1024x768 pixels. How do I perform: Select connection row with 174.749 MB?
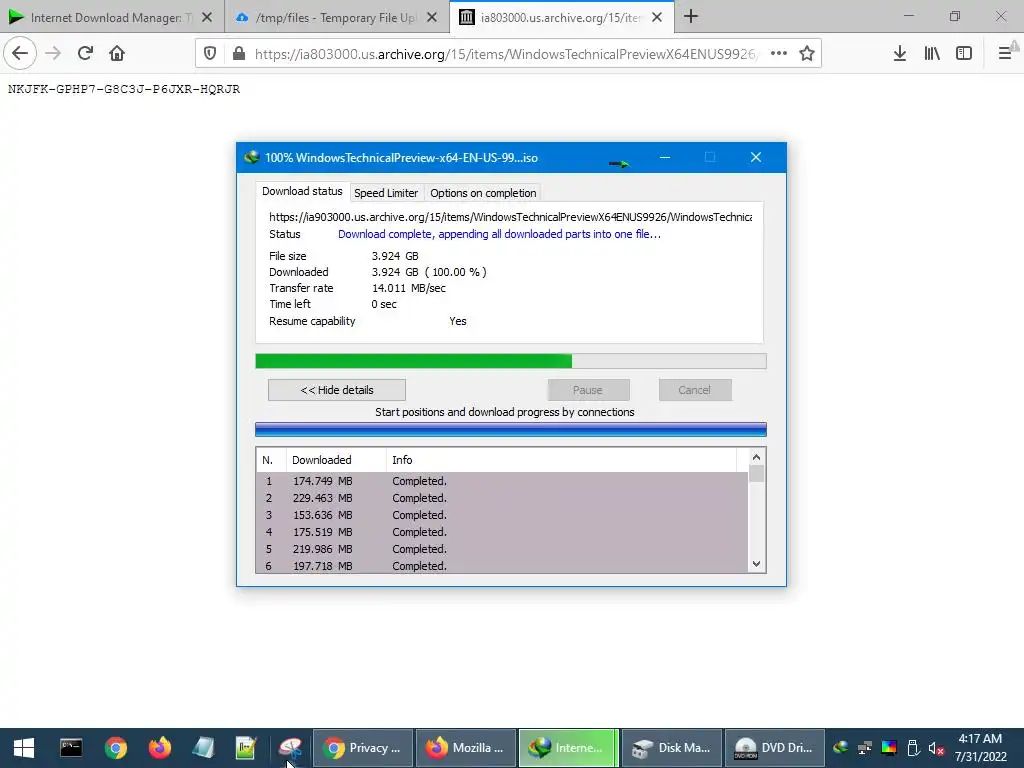pos(502,481)
